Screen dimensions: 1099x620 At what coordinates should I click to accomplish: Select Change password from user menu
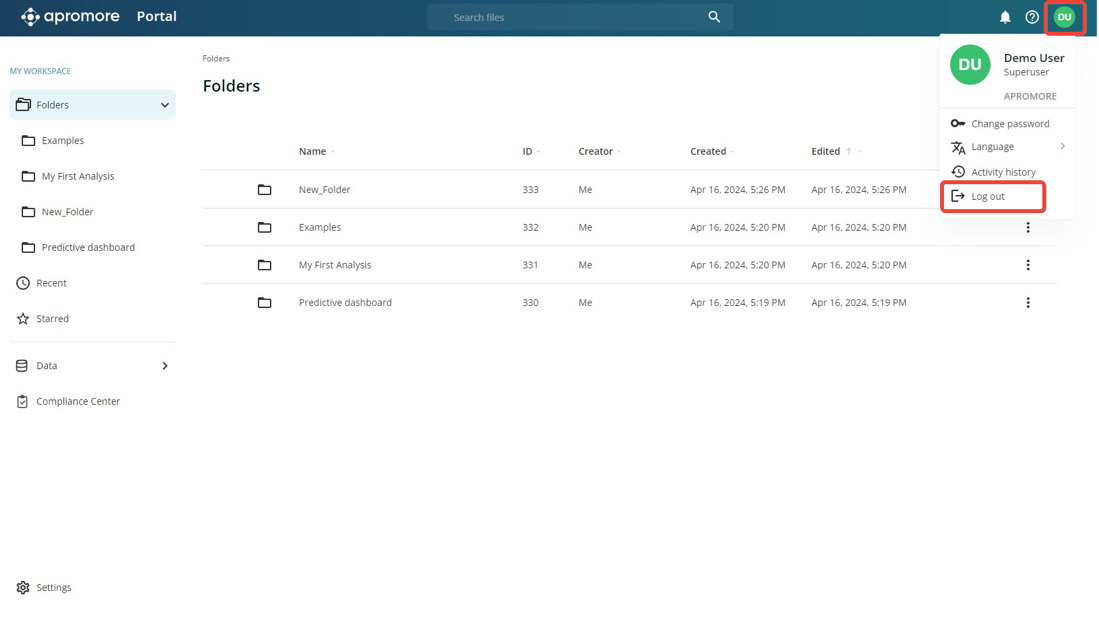[x=1009, y=124]
